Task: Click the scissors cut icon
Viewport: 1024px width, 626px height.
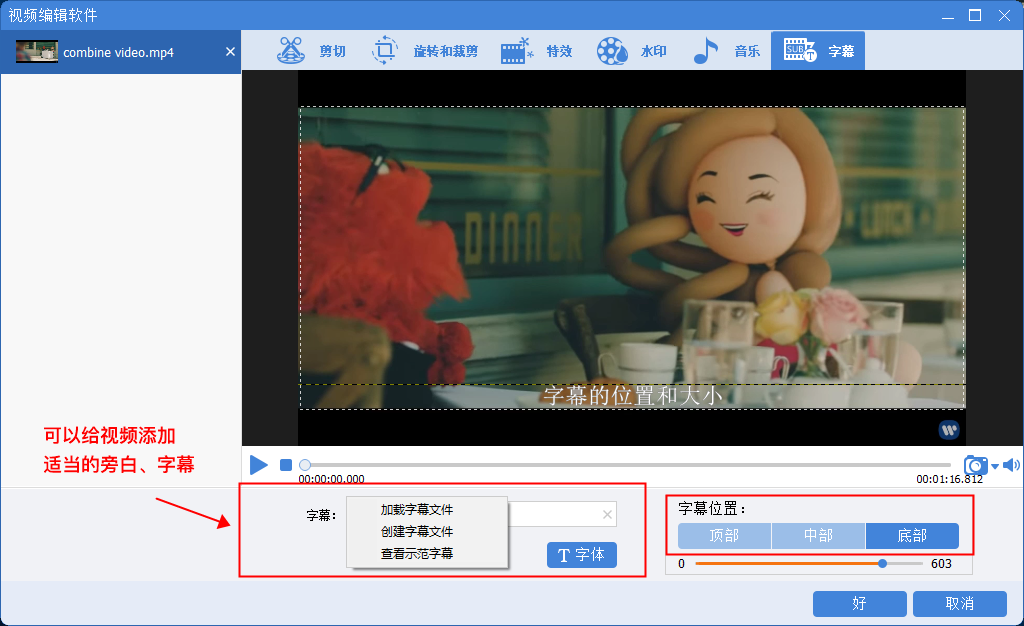Action: coord(291,50)
